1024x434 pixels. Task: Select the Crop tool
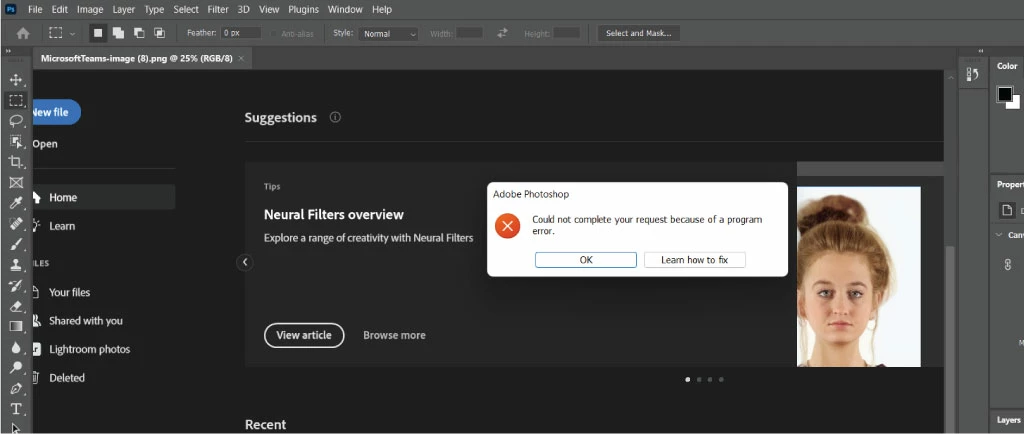(x=16, y=162)
